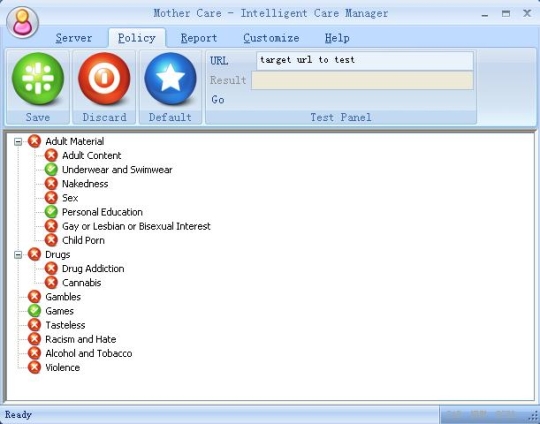This screenshot has width=540, height=424.
Task: Toggle the Sex category block icon
Action: click(51, 198)
